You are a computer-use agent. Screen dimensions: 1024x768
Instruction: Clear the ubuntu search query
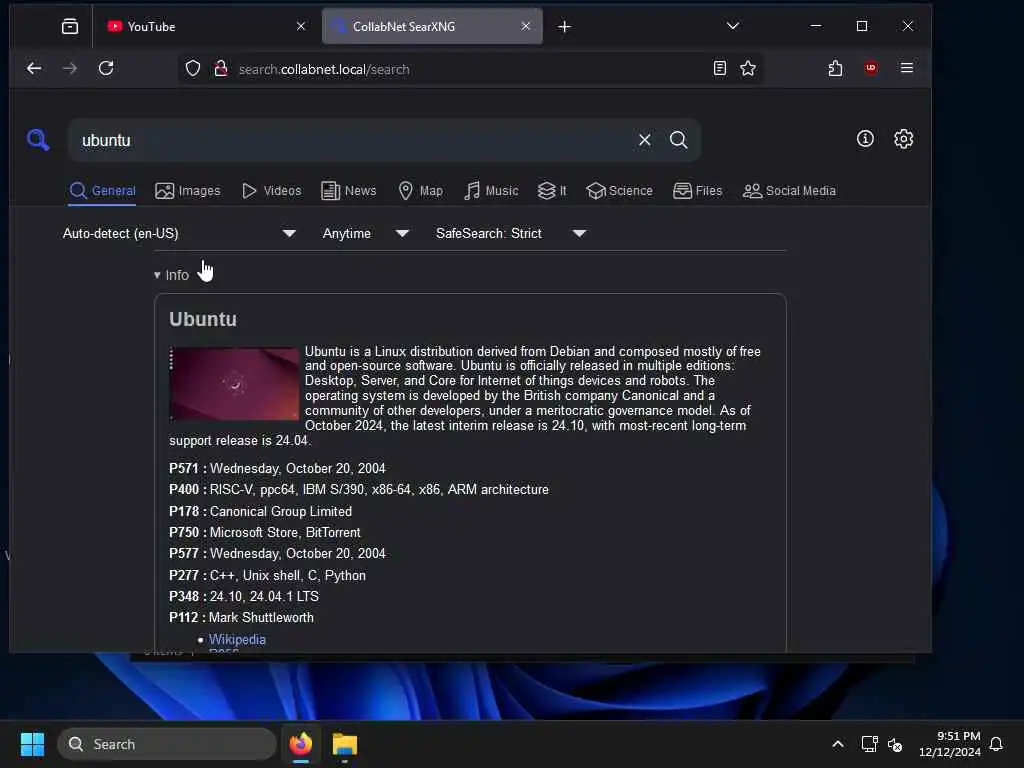click(645, 140)
